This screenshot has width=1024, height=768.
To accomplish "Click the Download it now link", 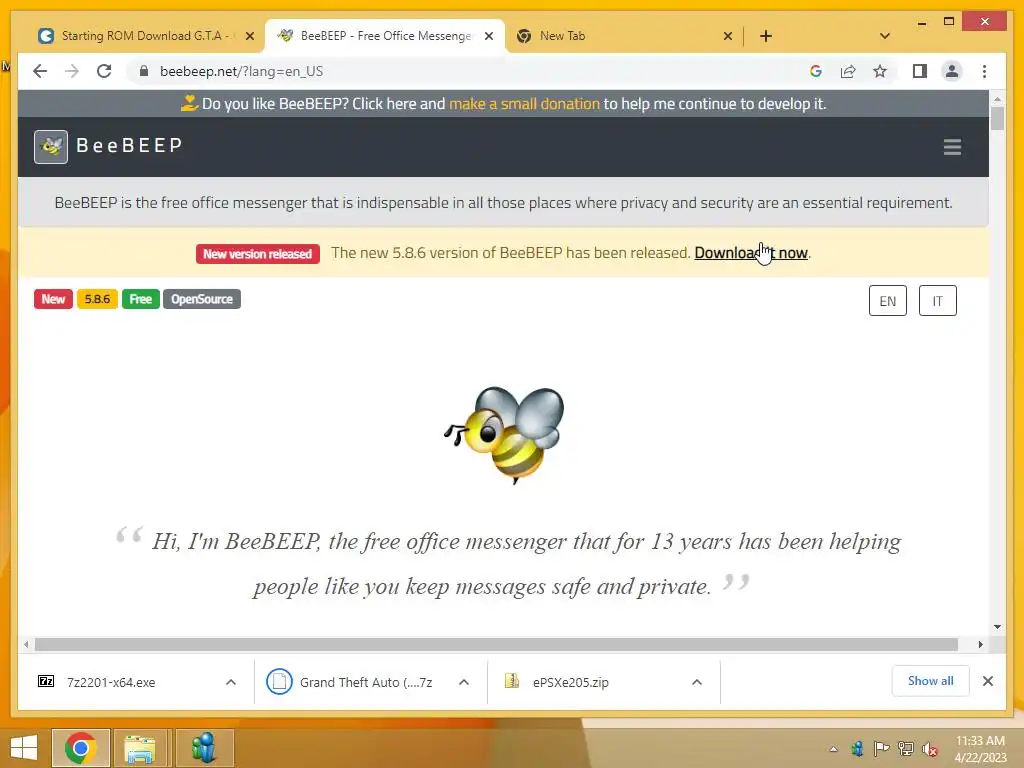I will (x=751, y=253).
